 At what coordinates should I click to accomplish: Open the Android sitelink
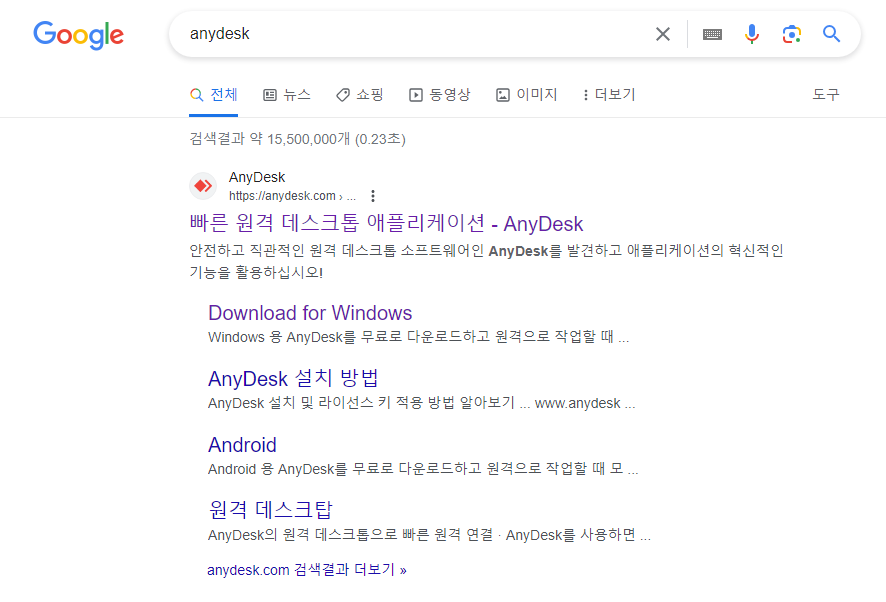click(x=242, y=445)
